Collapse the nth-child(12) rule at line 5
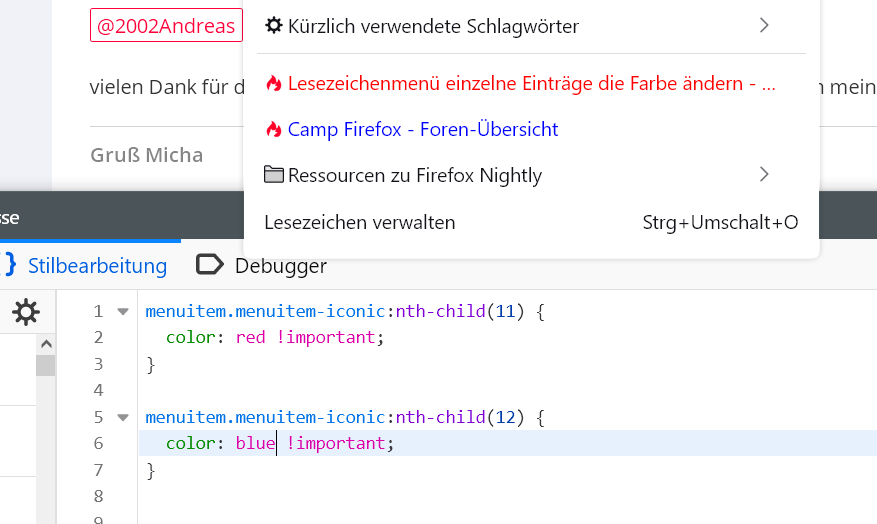877x524 pixels. click(x=123, y=416)
